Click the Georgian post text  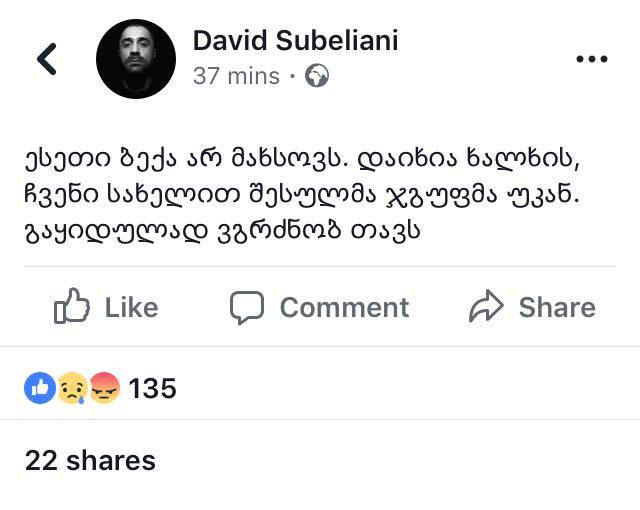[x=300, y=195]
